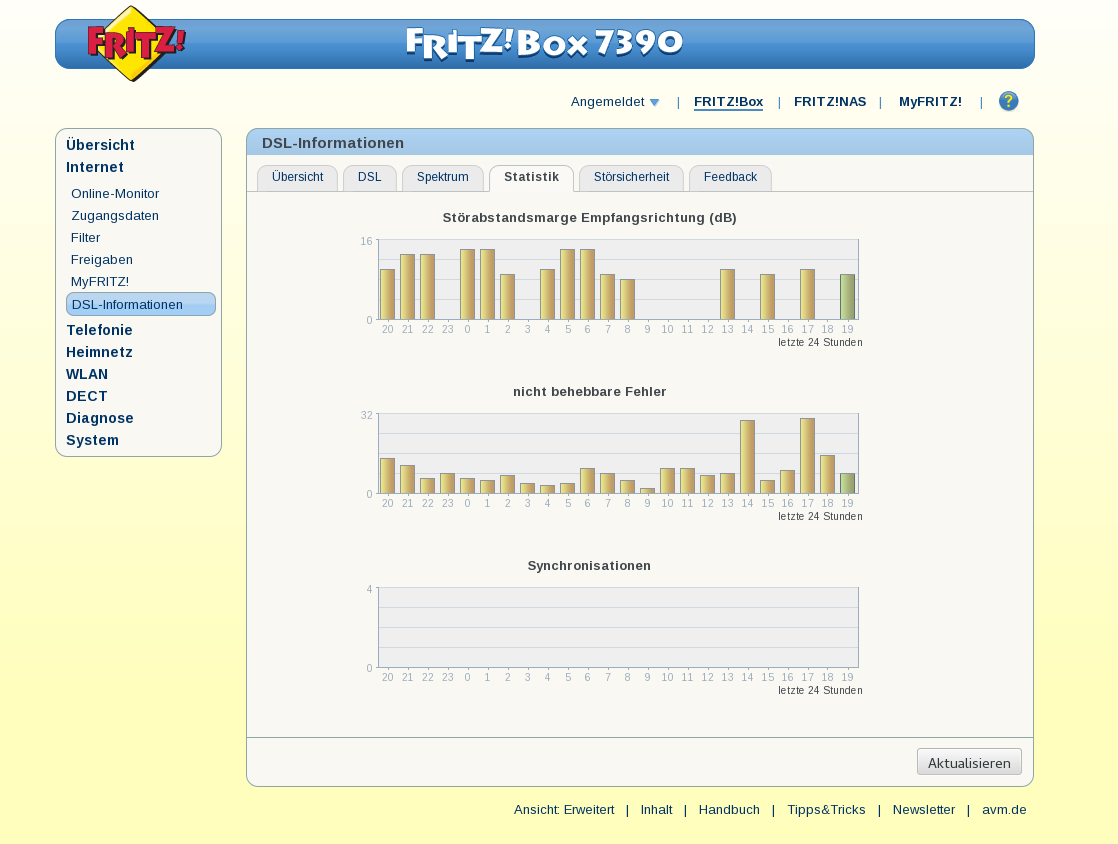Expand the Diagnose sidebar section
This screenshot has width=1118, height=844.
point(100,418)
